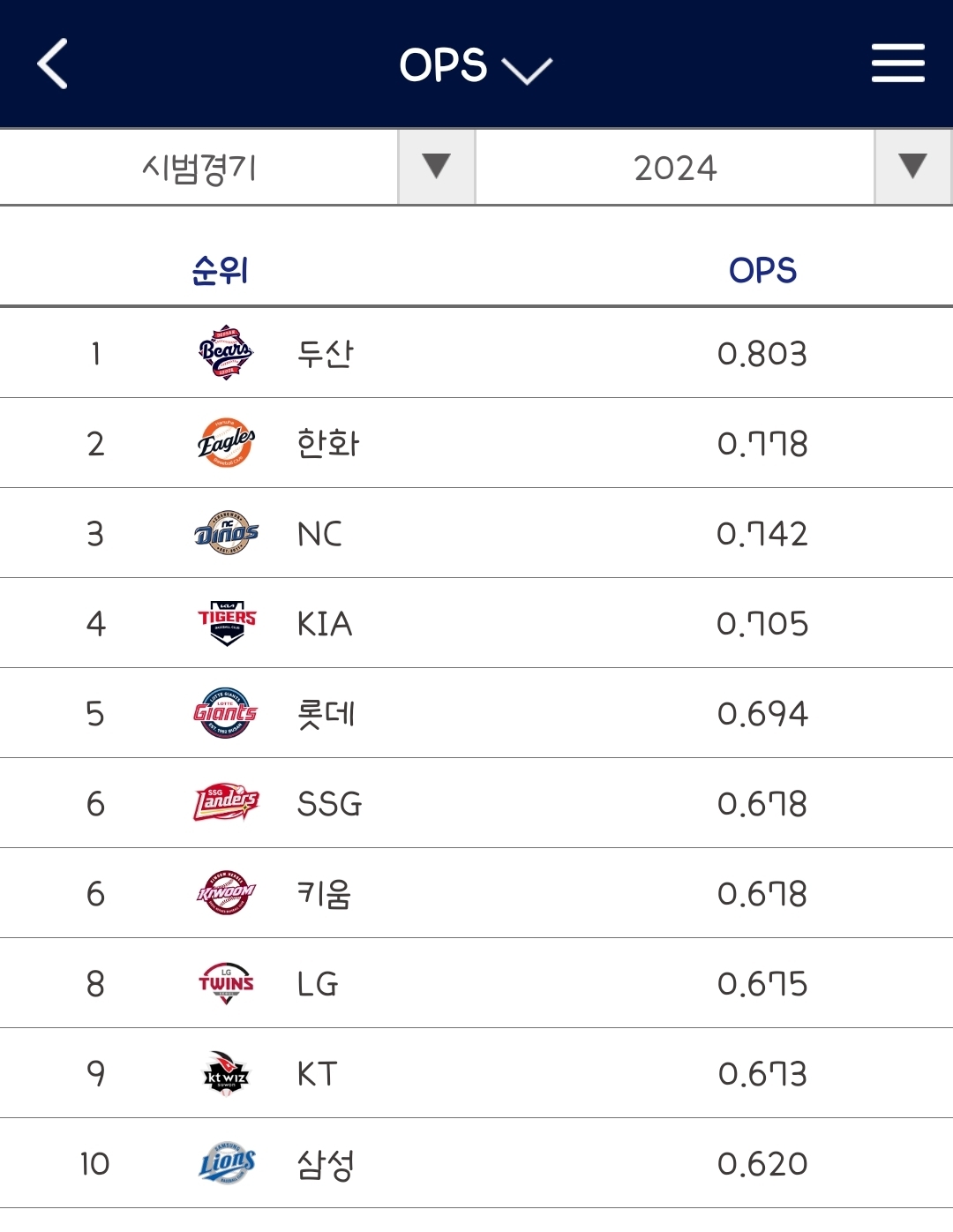Tap the Lotte Giants logo
This screenshot has height=1232, width=953.
226,713
